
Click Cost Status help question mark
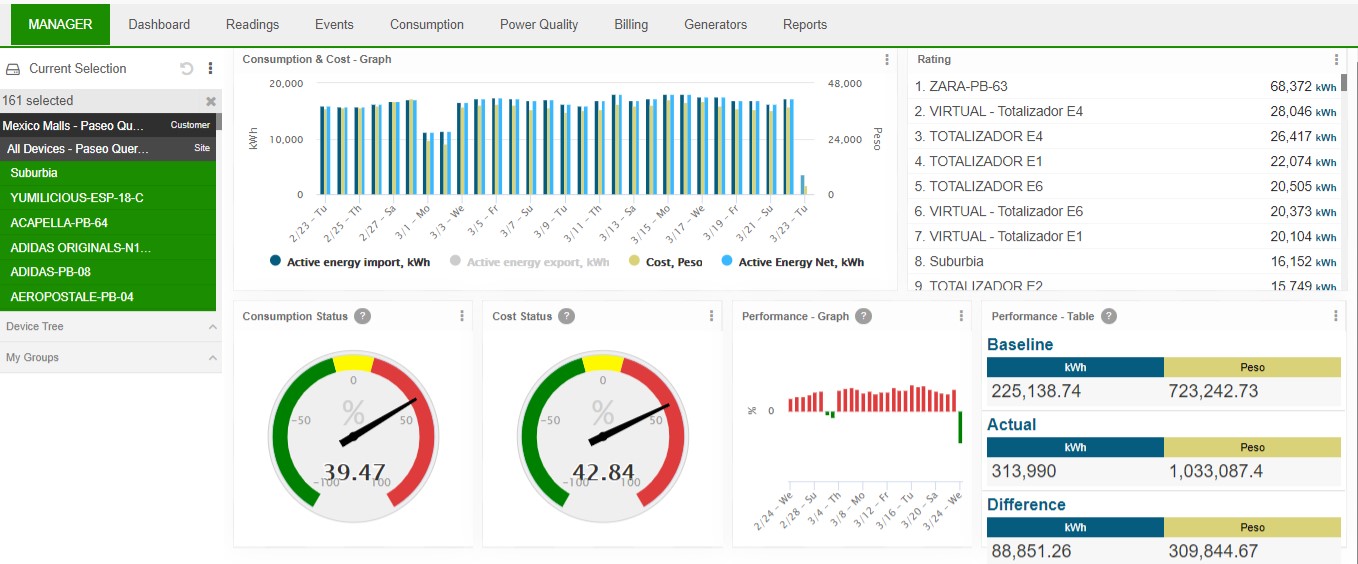(566, 316)
